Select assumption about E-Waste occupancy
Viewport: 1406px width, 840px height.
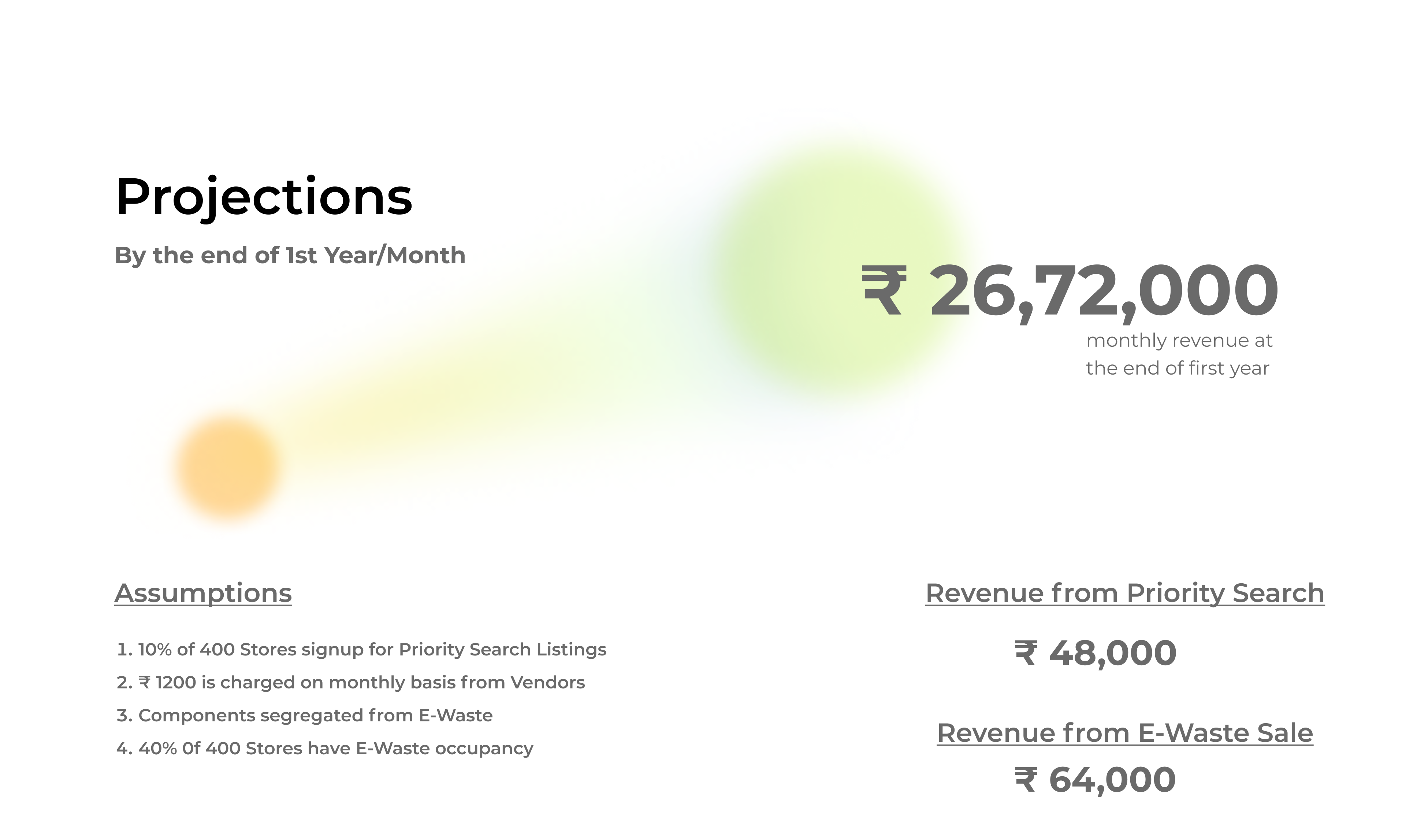coord(325,748)
